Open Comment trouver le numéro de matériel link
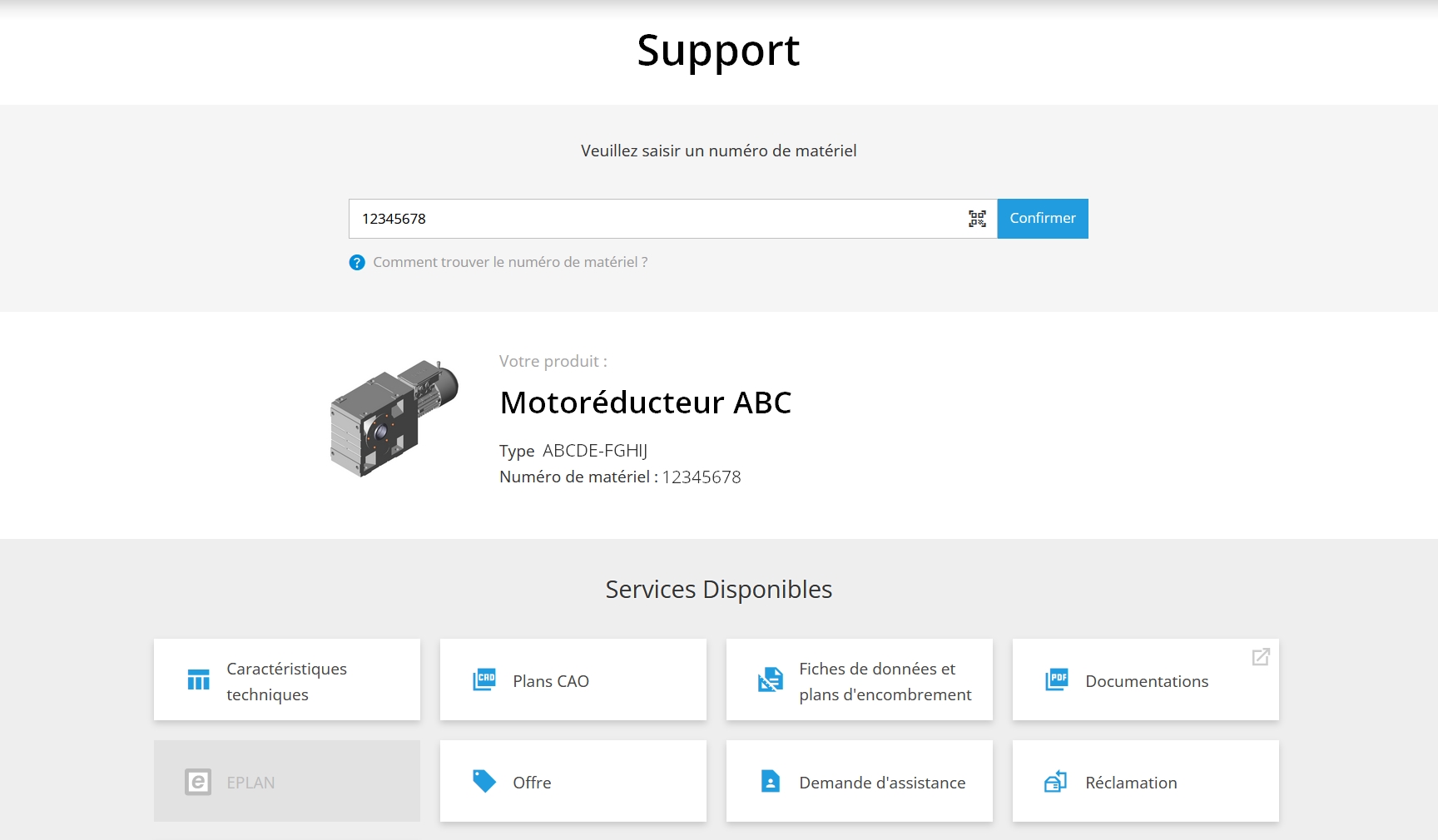The image size is (1438, 840). pos(510,263)
